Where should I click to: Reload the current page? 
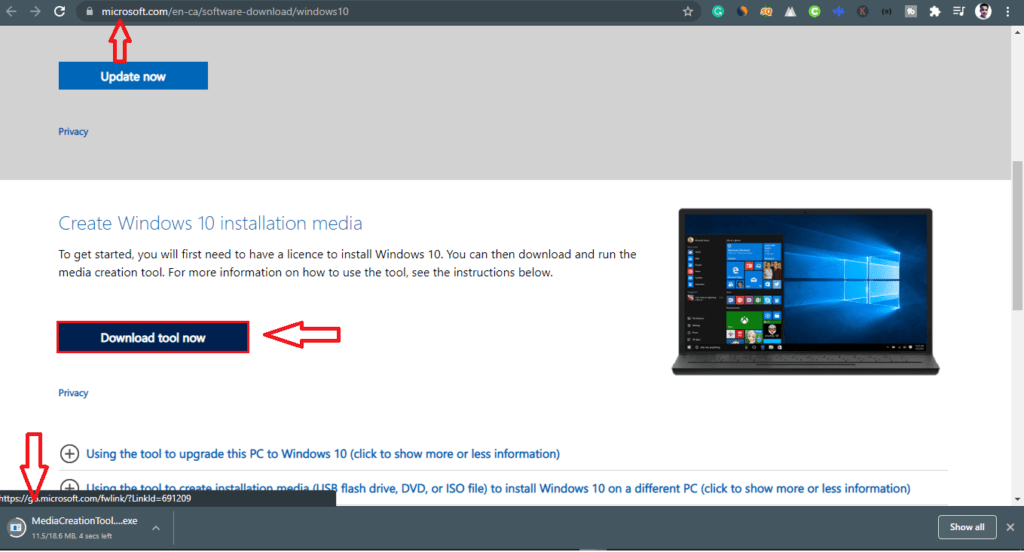tap(59, 11)
